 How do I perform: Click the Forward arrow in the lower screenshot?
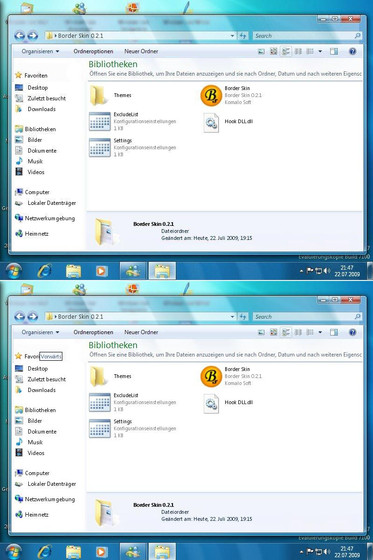coord(33,316)
